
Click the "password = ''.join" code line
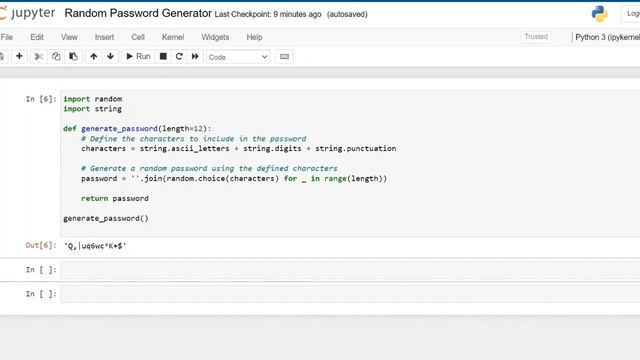point(234,178)
